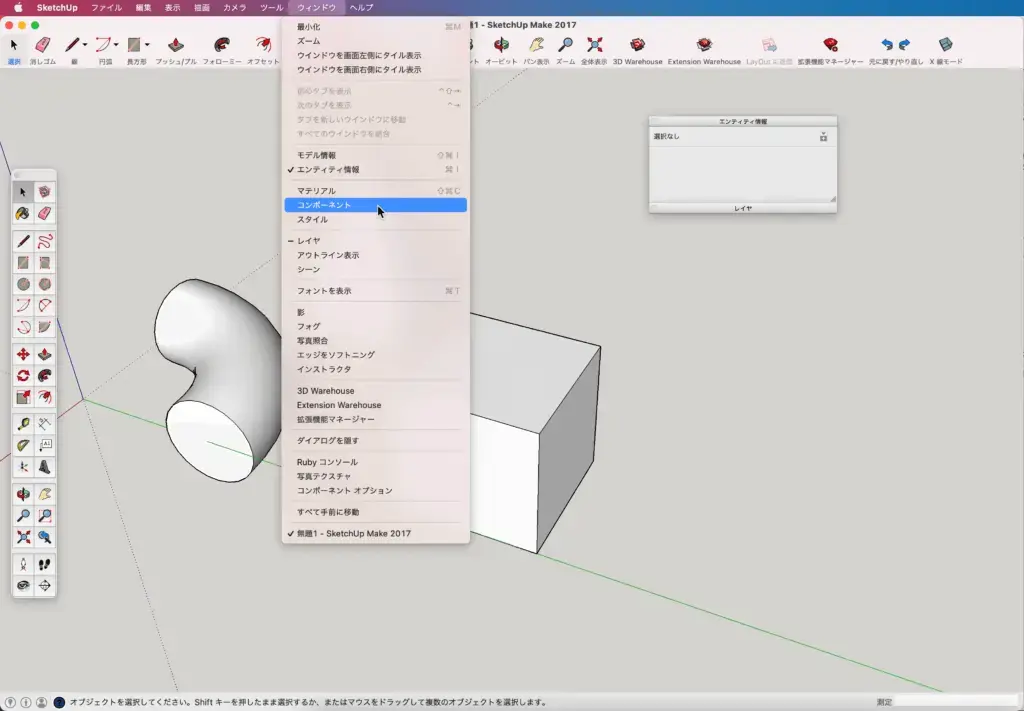Choose モデル情報 from the window menu
This screenshot has height=711, width=1024.
pyautogui.click(x=376, y=155)
